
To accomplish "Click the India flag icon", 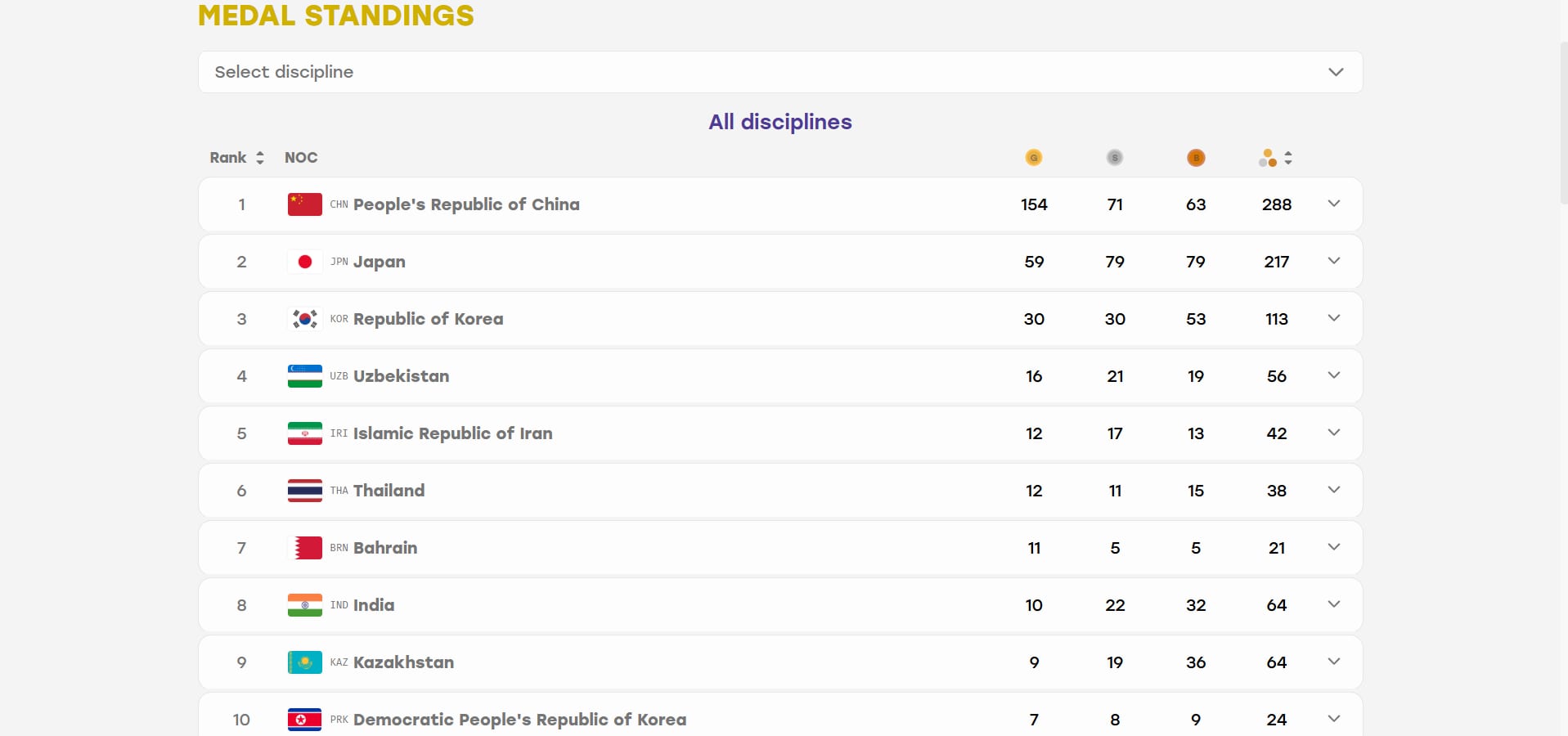I will 305,605.
